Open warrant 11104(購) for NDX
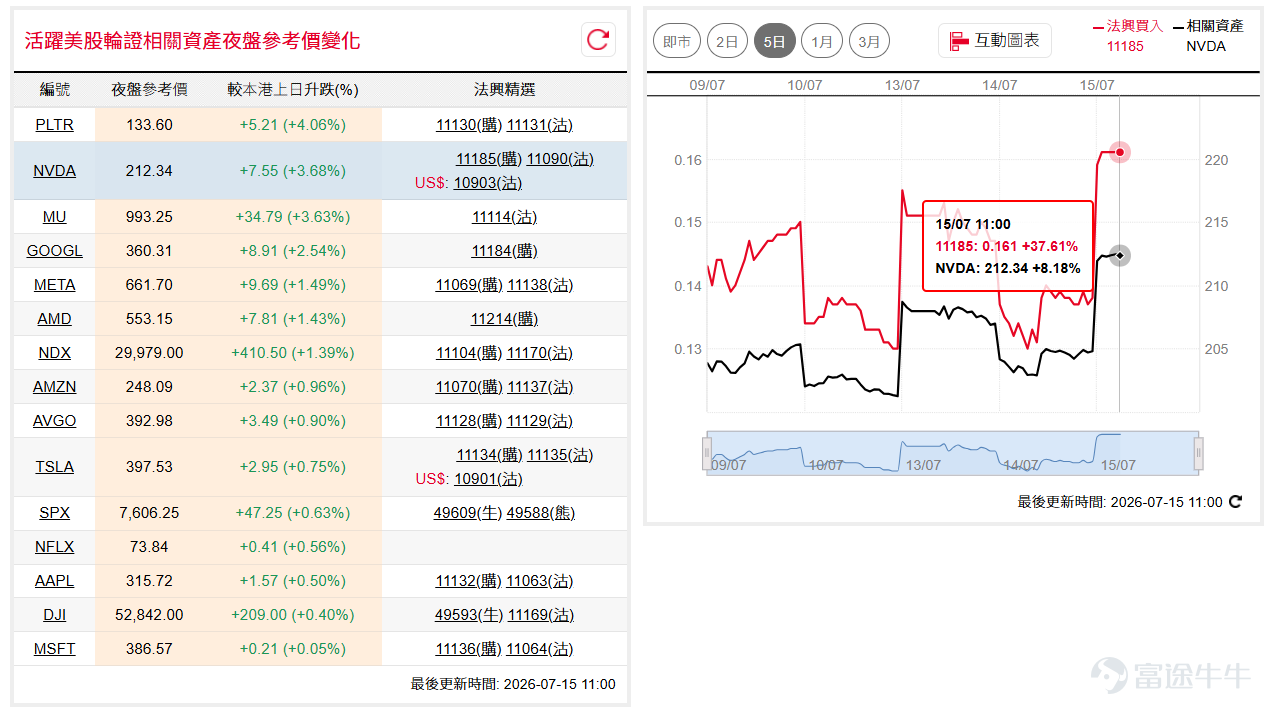 (469, 353)
